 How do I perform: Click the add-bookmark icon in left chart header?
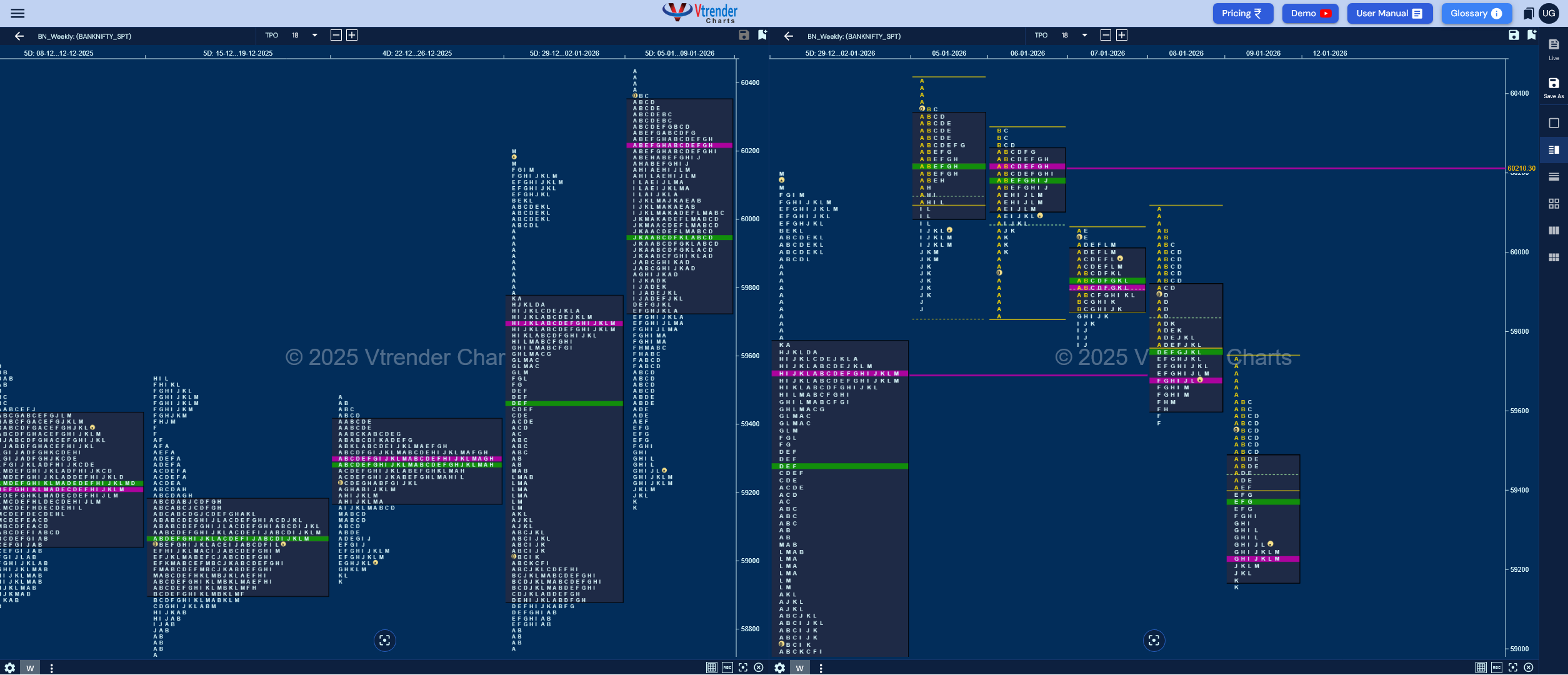tap(762, 35)
